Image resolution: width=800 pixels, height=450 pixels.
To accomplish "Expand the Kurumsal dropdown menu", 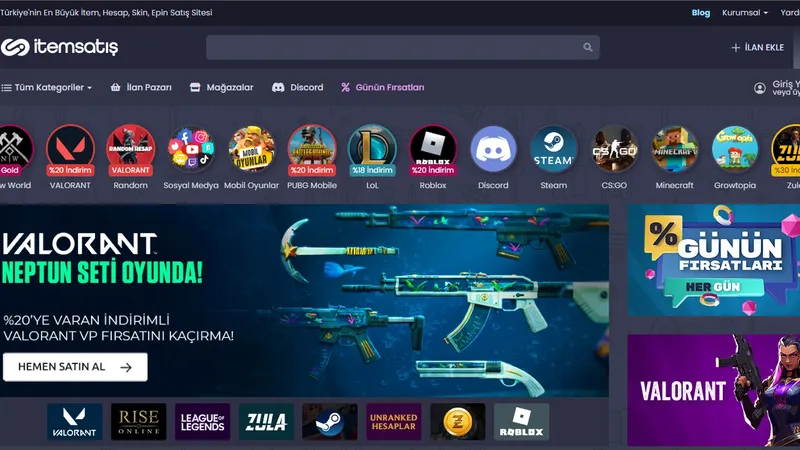I will (x=743, y=13).
